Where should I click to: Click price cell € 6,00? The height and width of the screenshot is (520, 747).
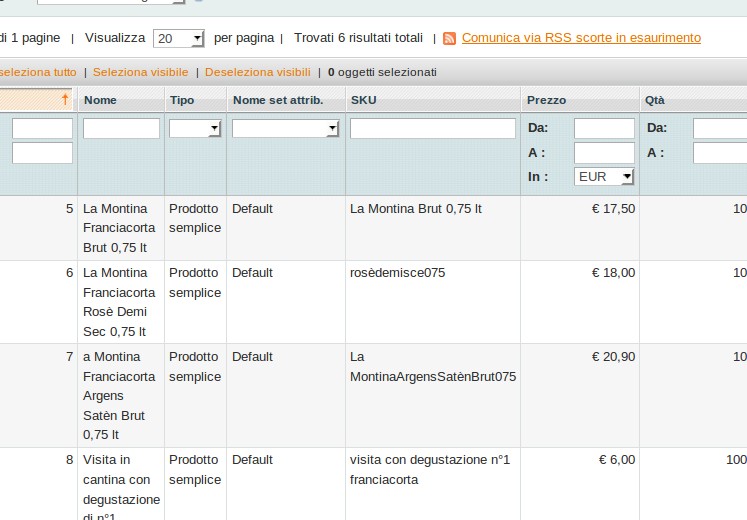(617, 460)
